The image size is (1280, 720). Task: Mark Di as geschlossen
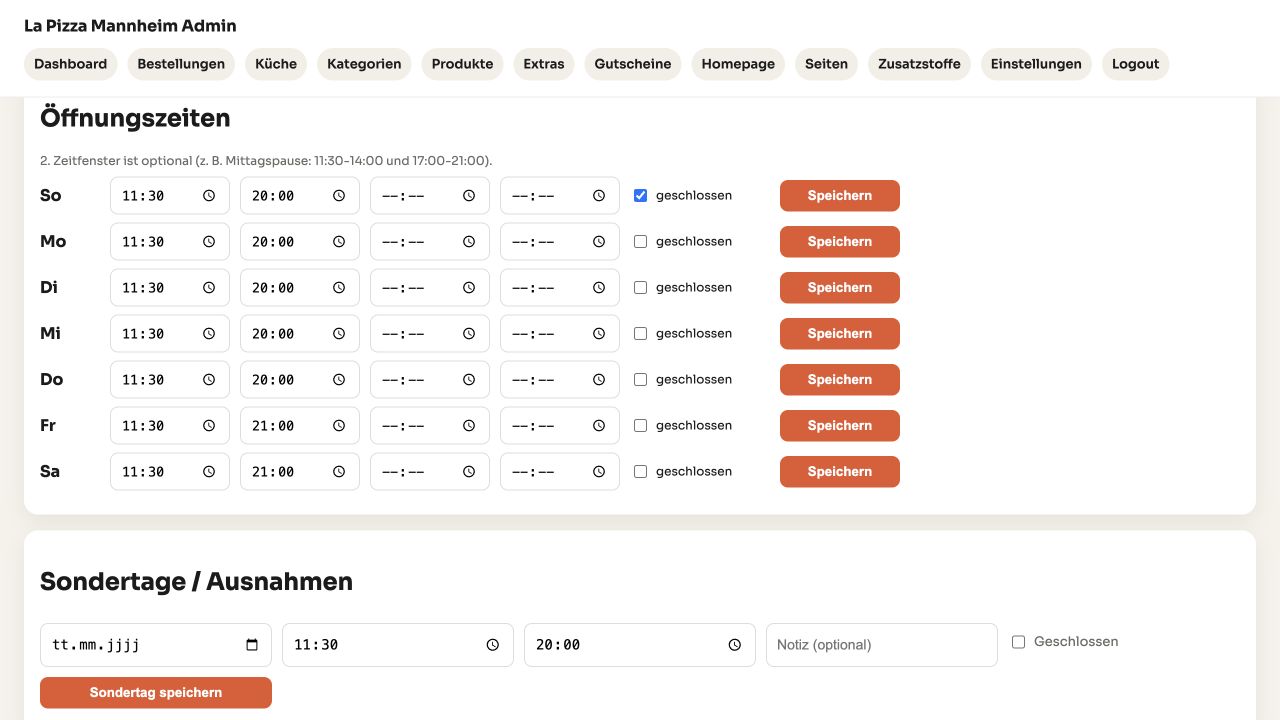[641, 288]
